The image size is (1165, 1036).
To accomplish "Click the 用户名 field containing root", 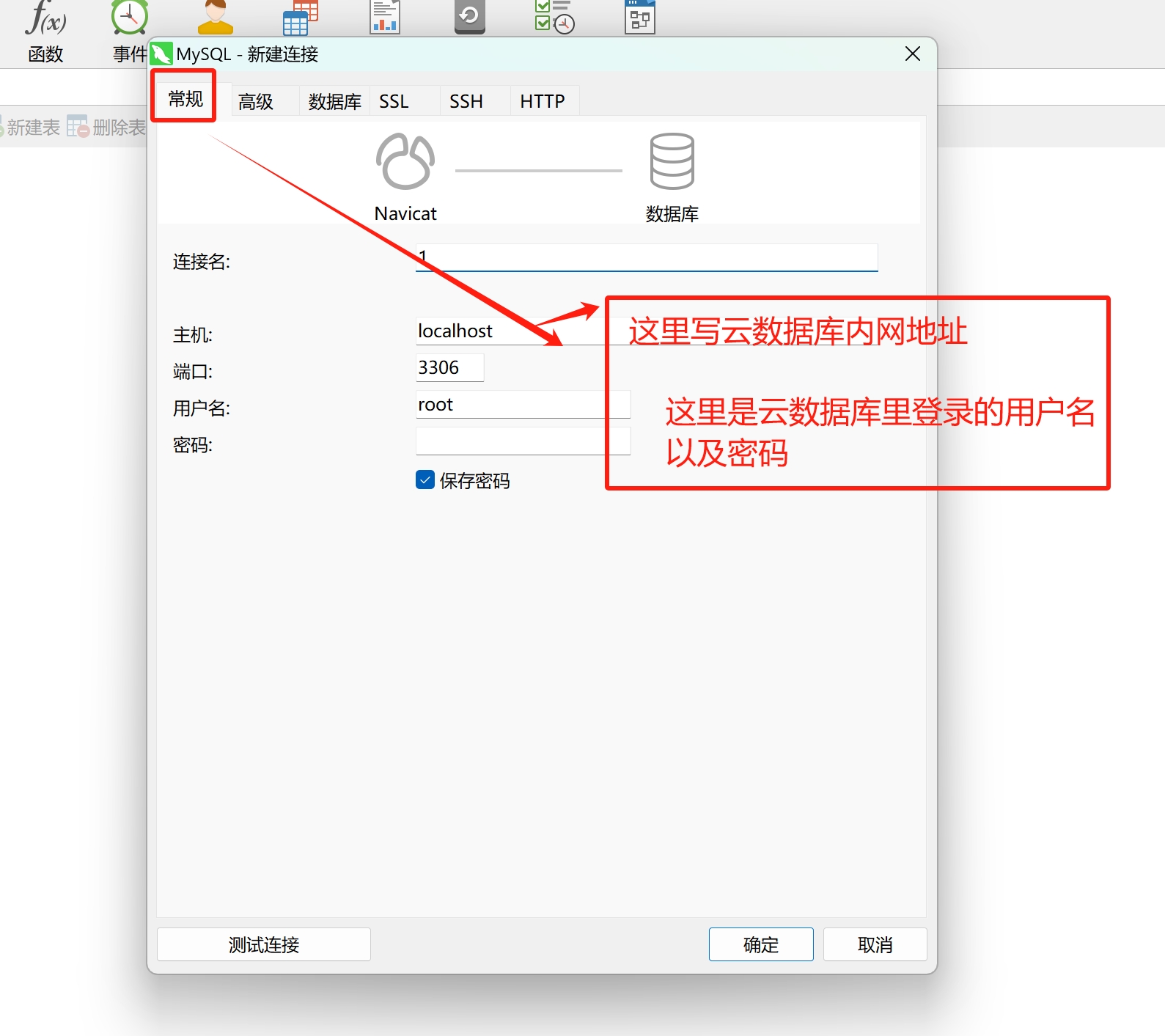I will tap(523, 404).
